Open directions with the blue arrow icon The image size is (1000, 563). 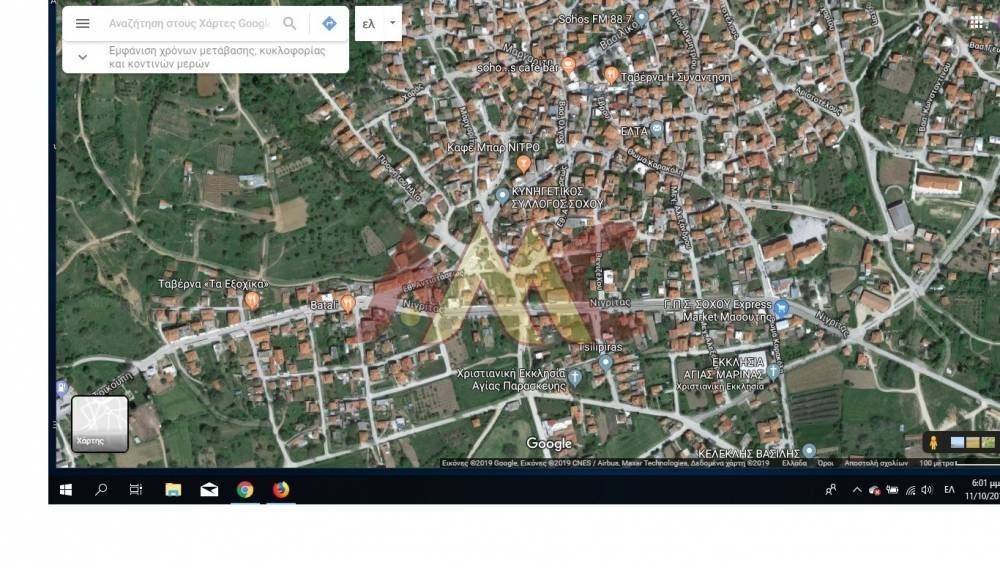click(329, 23)
